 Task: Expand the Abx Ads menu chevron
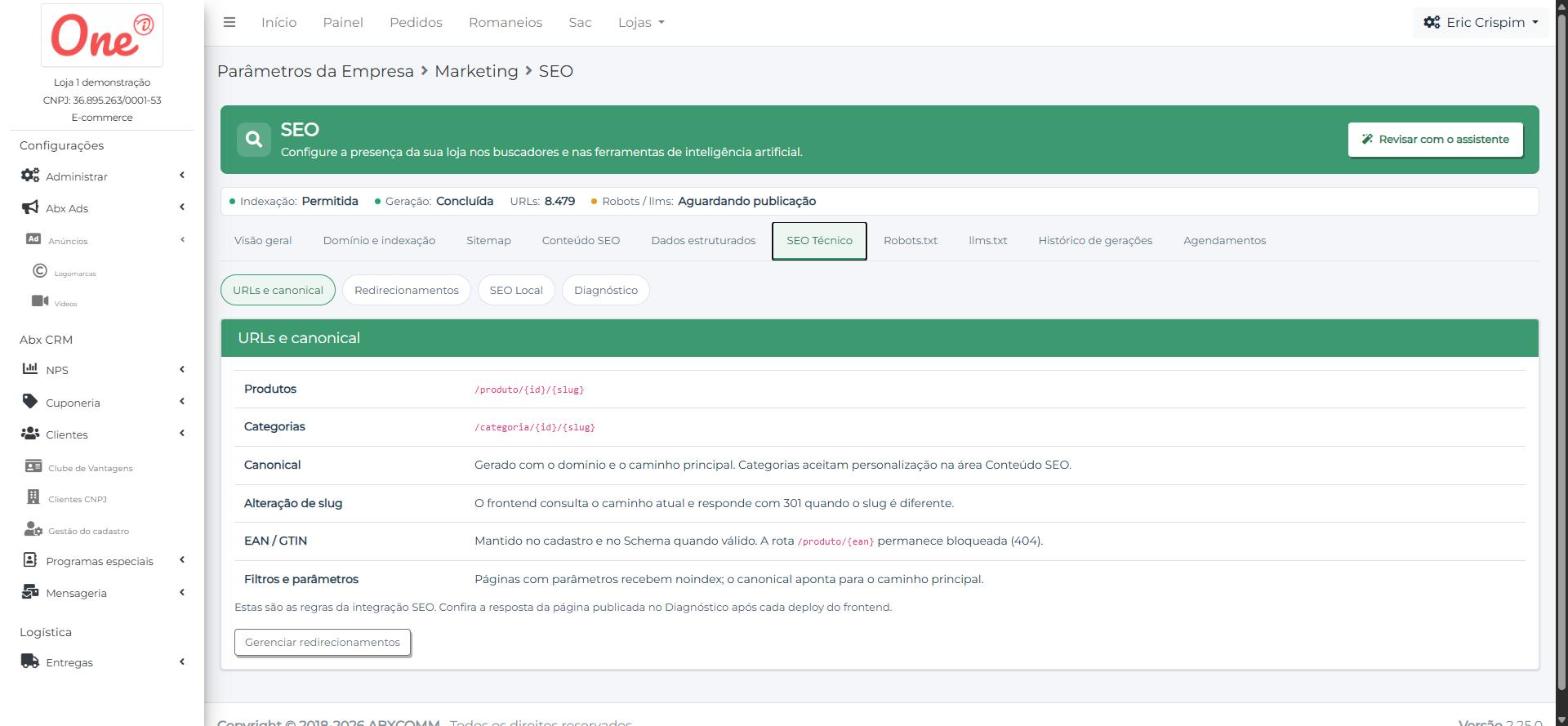point(182,208)
